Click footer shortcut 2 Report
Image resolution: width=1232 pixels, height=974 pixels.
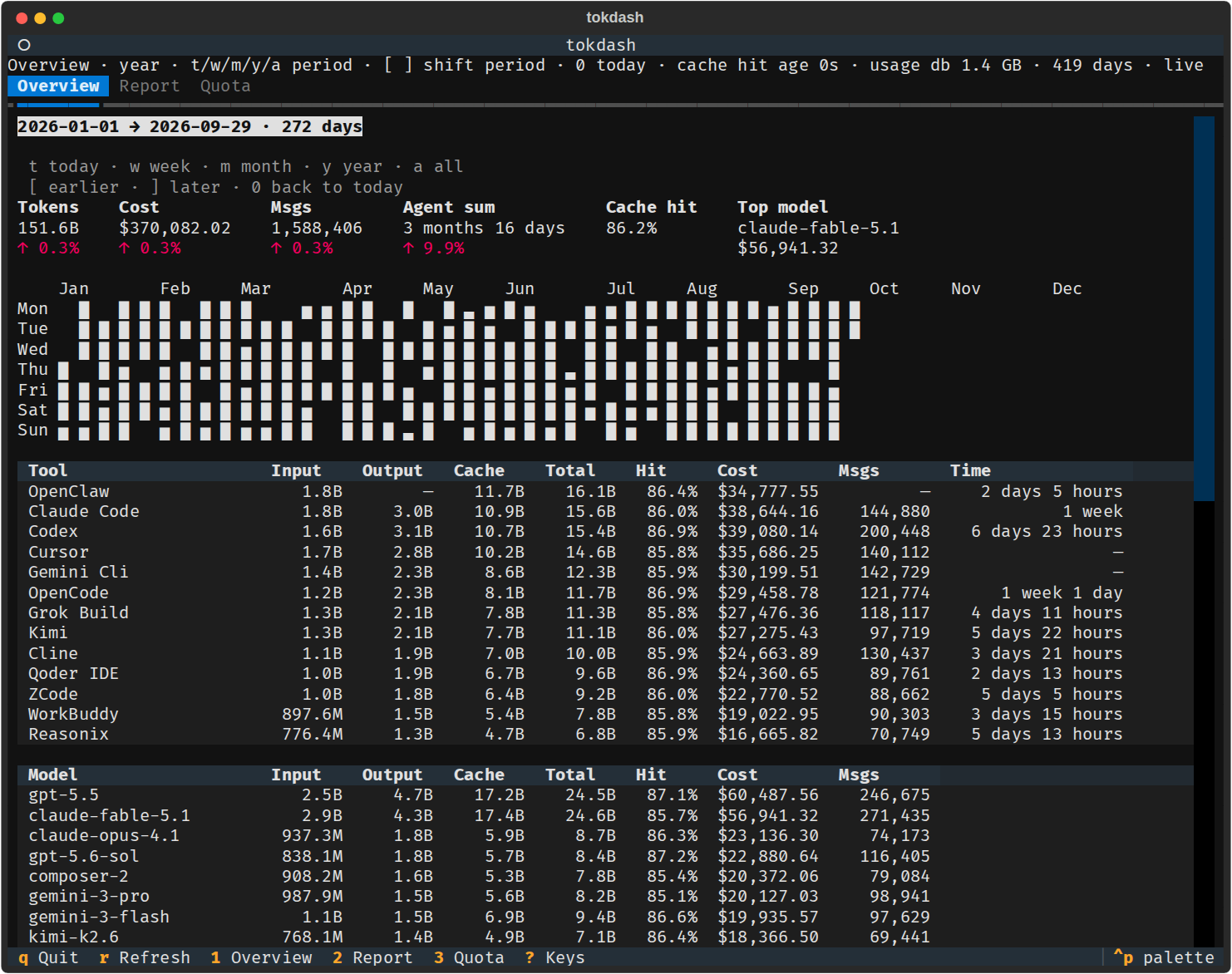click(x=372, y=957)
